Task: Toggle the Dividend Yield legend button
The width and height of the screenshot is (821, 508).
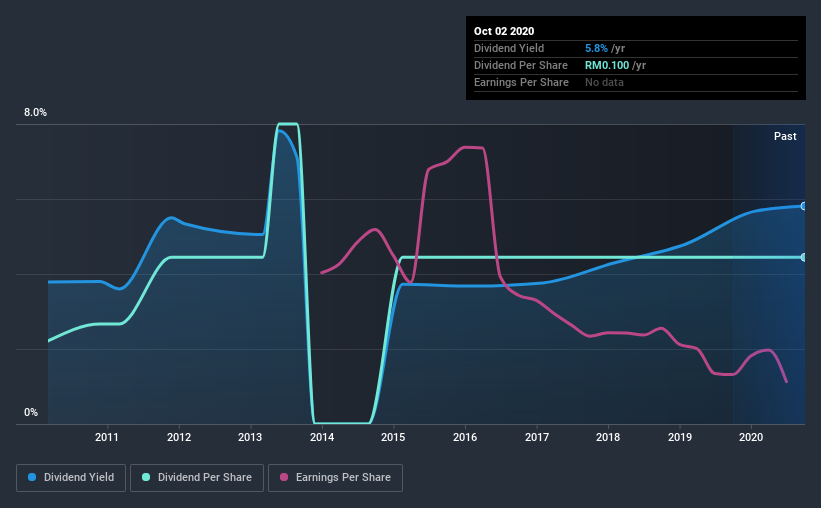Action: pyautogui.click(x=71, y=478)
